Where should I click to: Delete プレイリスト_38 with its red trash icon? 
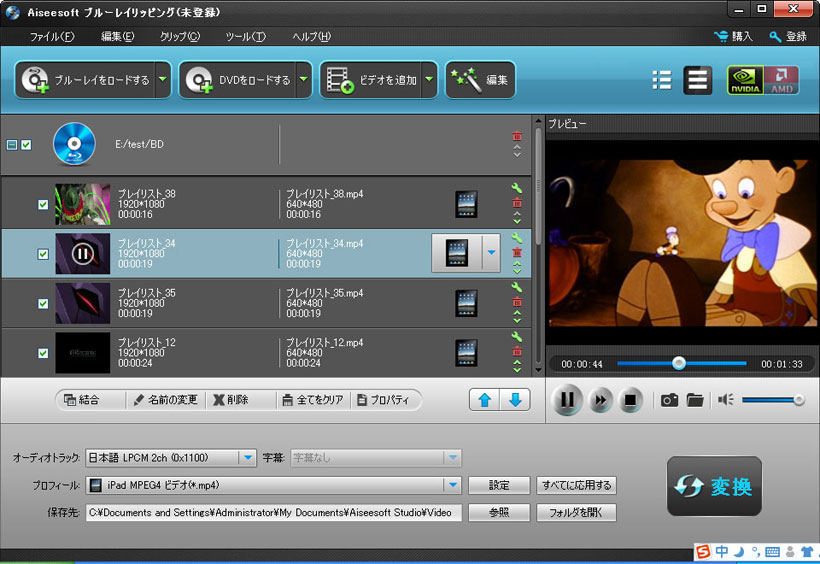click(x=517, y=202)
